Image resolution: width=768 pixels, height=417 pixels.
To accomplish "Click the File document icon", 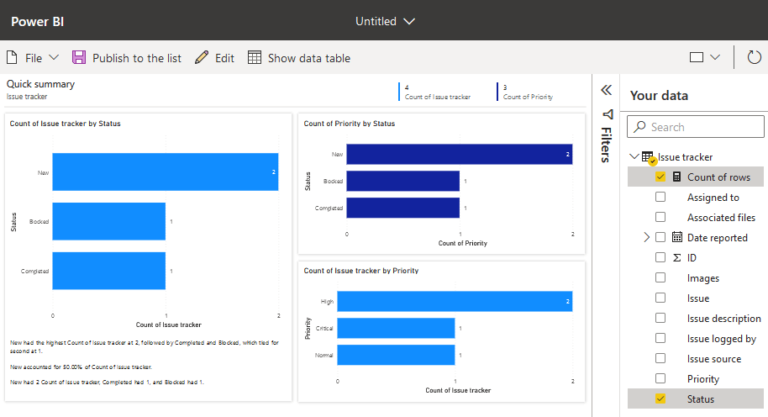I will click(12, 58).
